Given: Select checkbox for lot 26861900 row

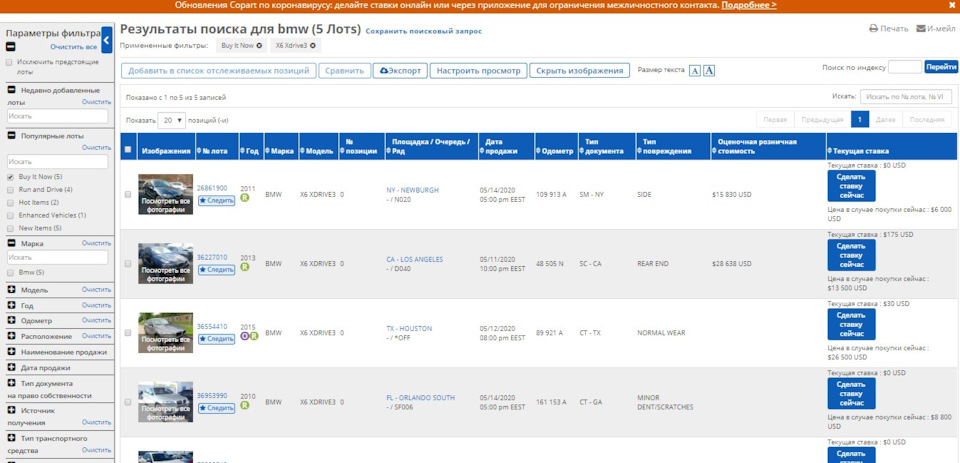Looking at the screenshot, I should click(128, 194).
